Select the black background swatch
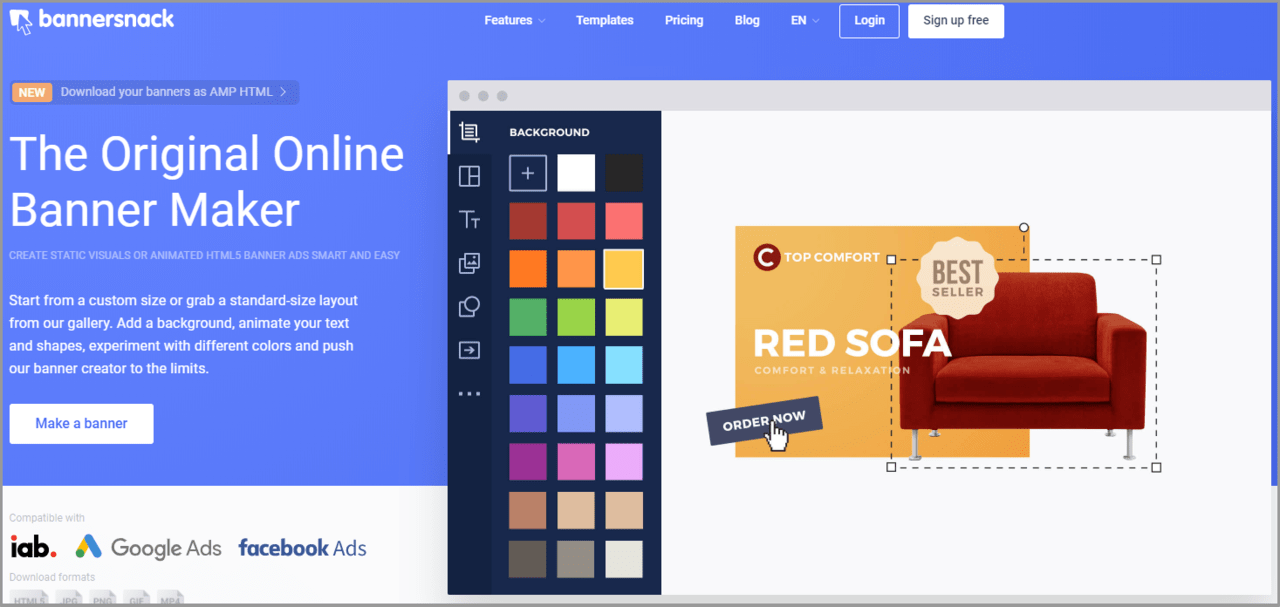 coord(624,173)
